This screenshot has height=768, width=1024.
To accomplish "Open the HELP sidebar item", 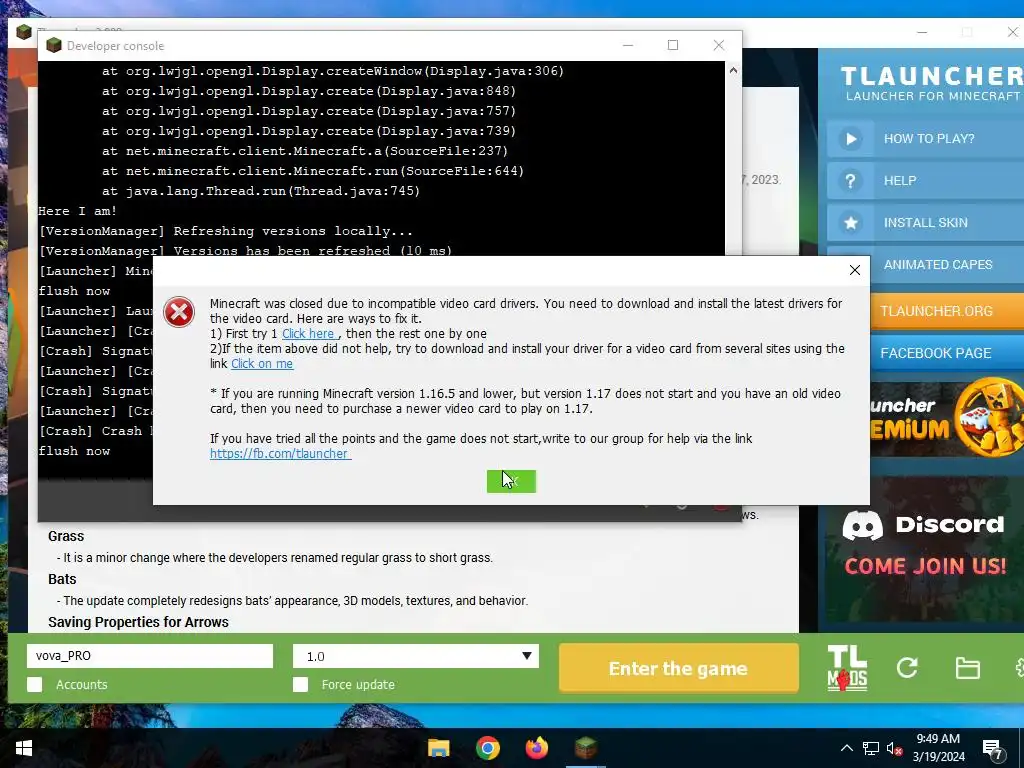I will [x=925, y=181].
